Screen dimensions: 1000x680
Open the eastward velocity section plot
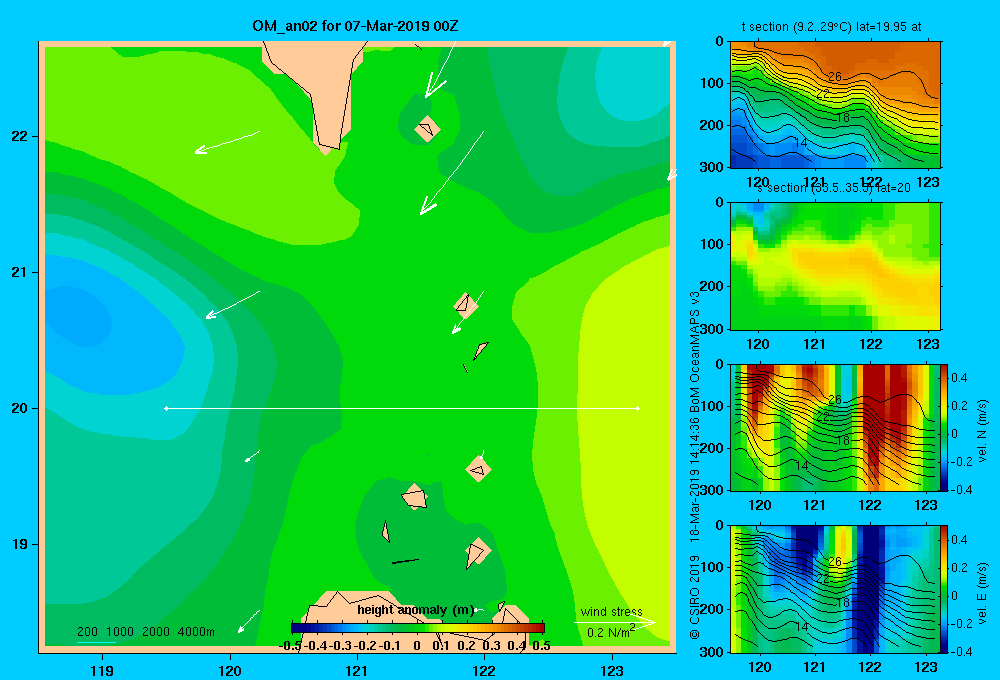(835, 589)
